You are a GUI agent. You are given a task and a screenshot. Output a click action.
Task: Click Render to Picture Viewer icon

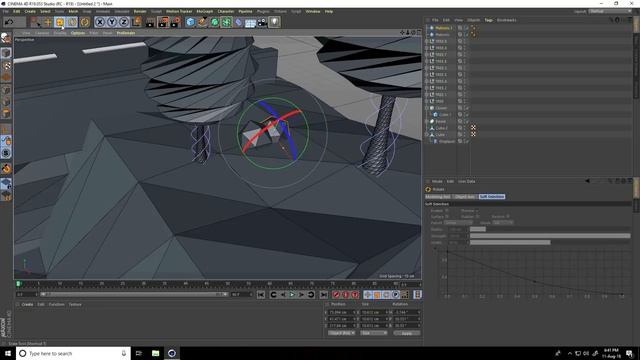point(163,22)
